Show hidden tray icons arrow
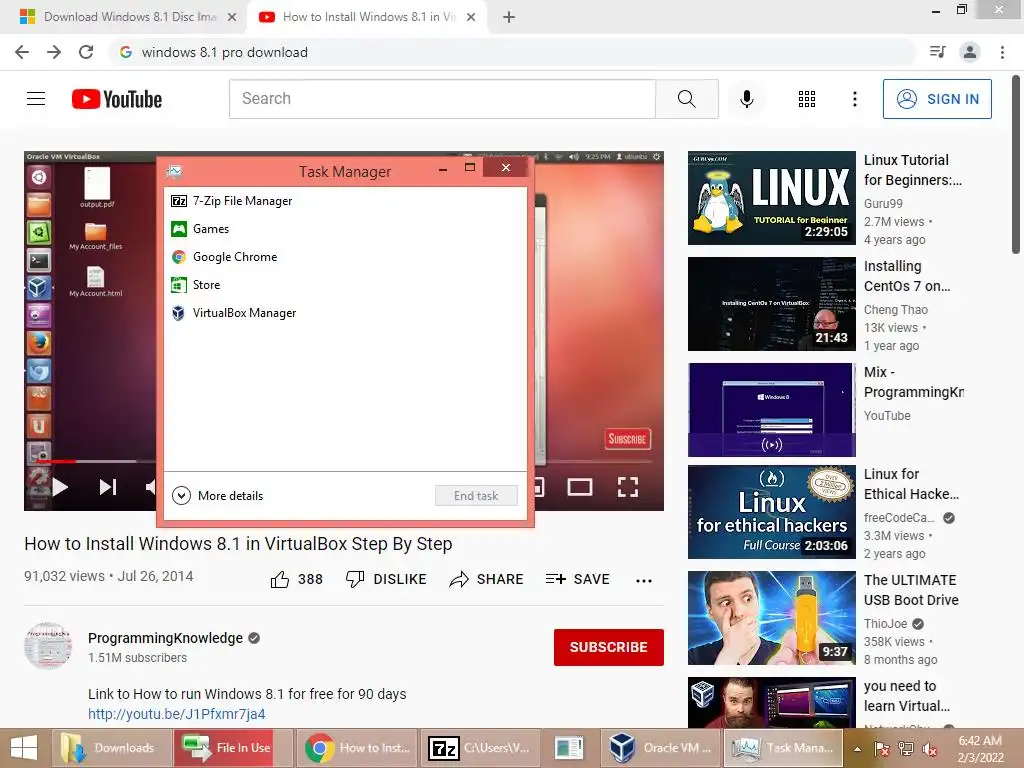The width and height of the screenshot is (1024, 768). click(x=857, y=749)
